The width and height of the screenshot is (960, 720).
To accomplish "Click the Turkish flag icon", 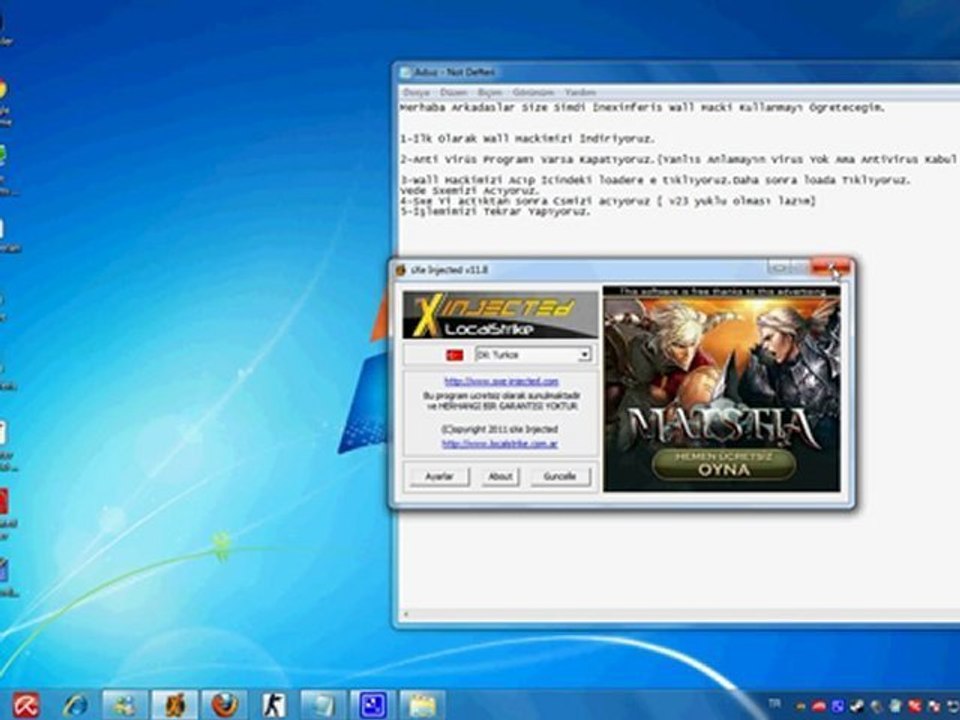I will pos(455,355).
